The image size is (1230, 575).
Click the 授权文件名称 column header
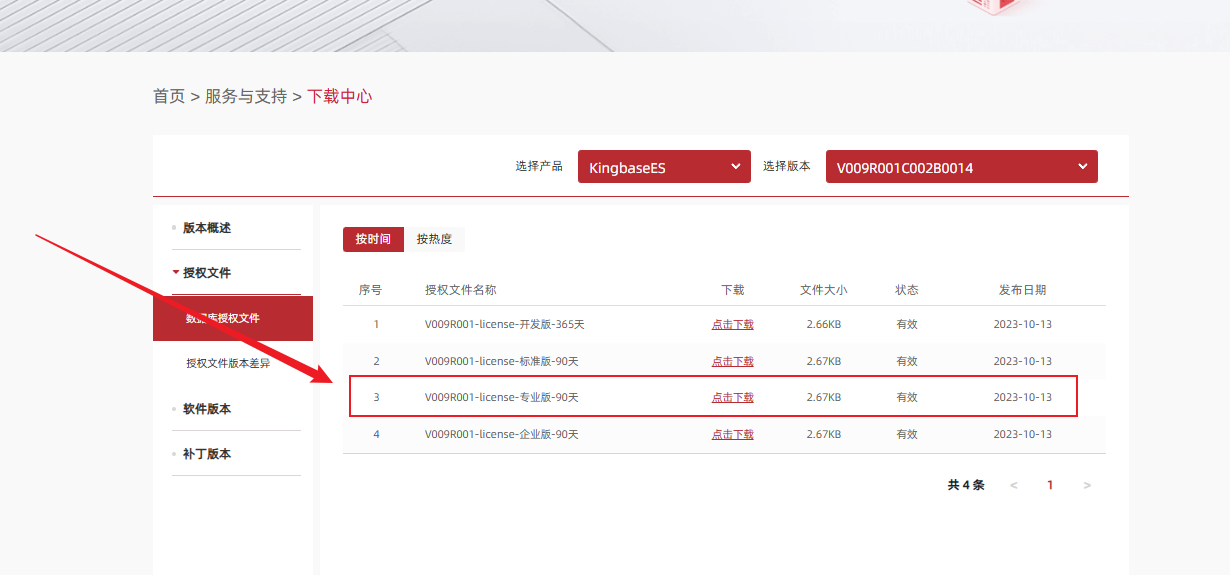tap(461, 290)
